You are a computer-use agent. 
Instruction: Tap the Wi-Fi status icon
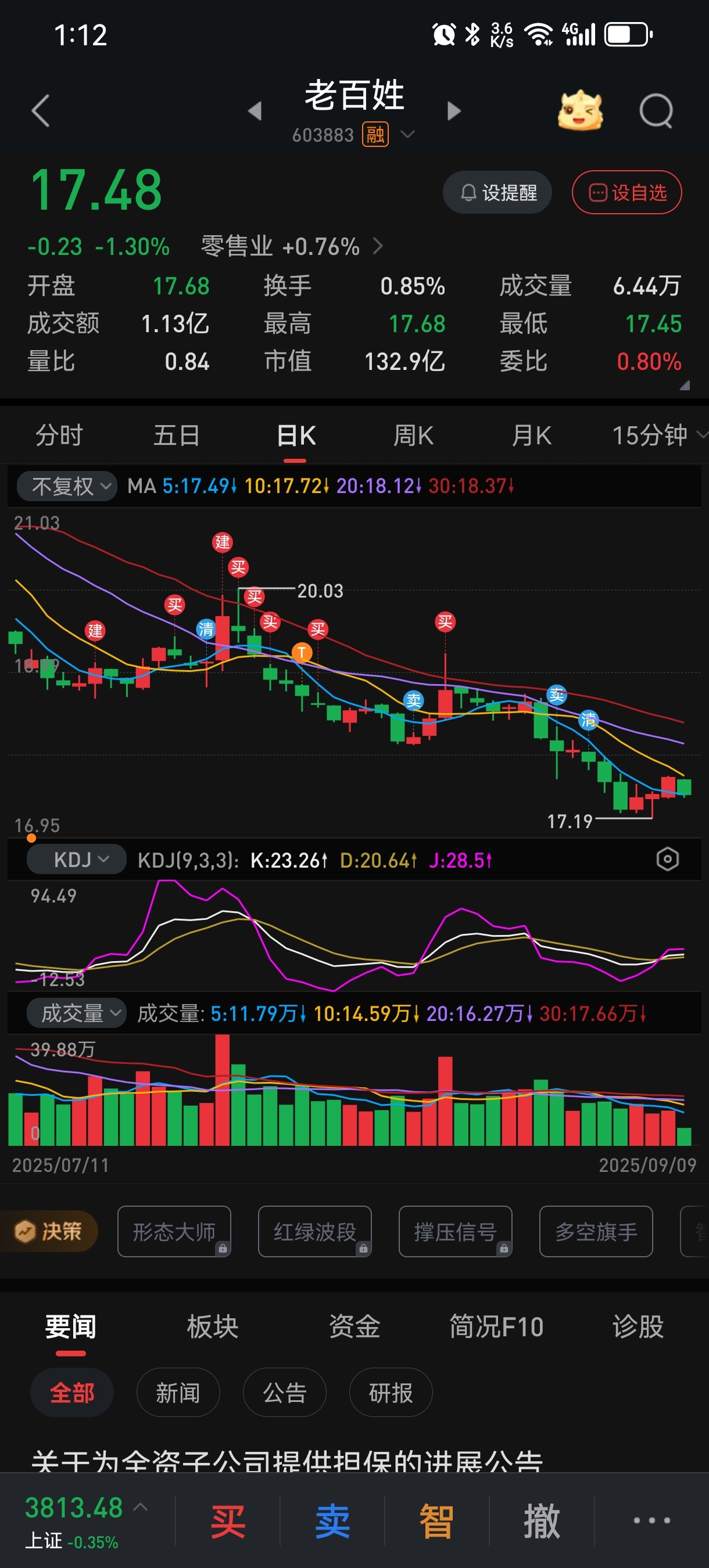539,35
